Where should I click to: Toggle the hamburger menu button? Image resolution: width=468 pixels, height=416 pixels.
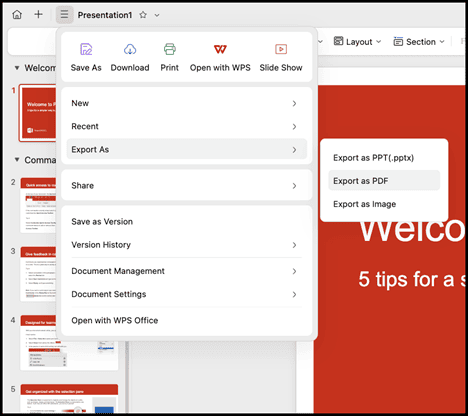(x=64, y=15)
